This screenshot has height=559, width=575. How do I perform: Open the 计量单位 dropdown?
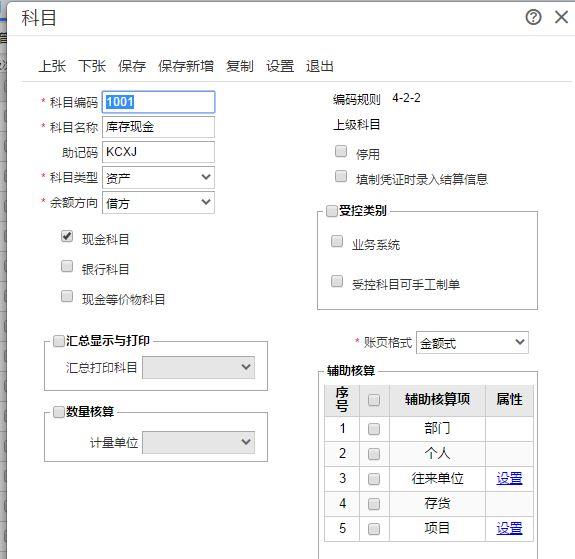pyautogui.click(x=198, y=442)
